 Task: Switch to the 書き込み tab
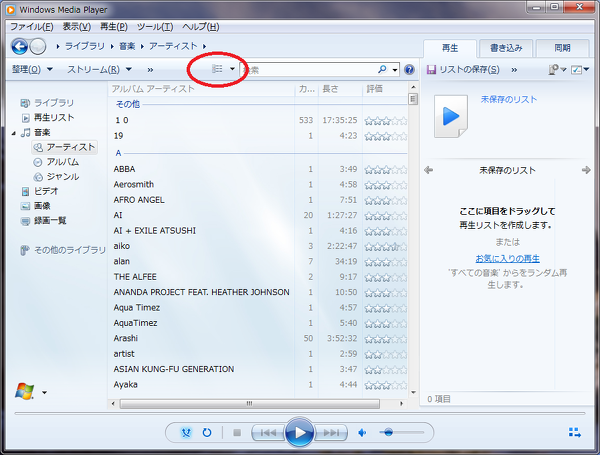pyautogui.click(x=506, y=48)
